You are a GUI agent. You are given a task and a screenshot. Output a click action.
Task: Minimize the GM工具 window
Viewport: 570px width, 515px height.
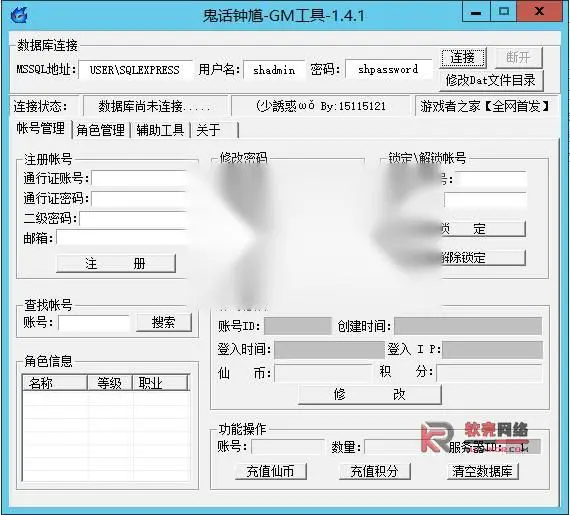(x=476, y=12)
